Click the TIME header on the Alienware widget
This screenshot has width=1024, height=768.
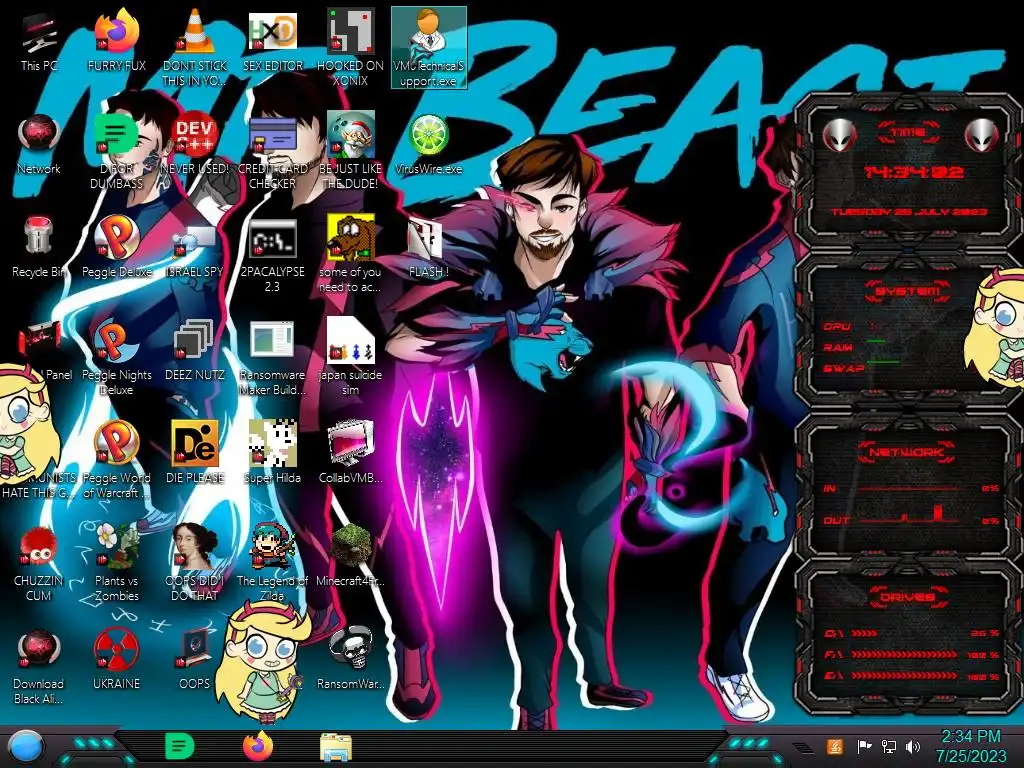[908, 133]
